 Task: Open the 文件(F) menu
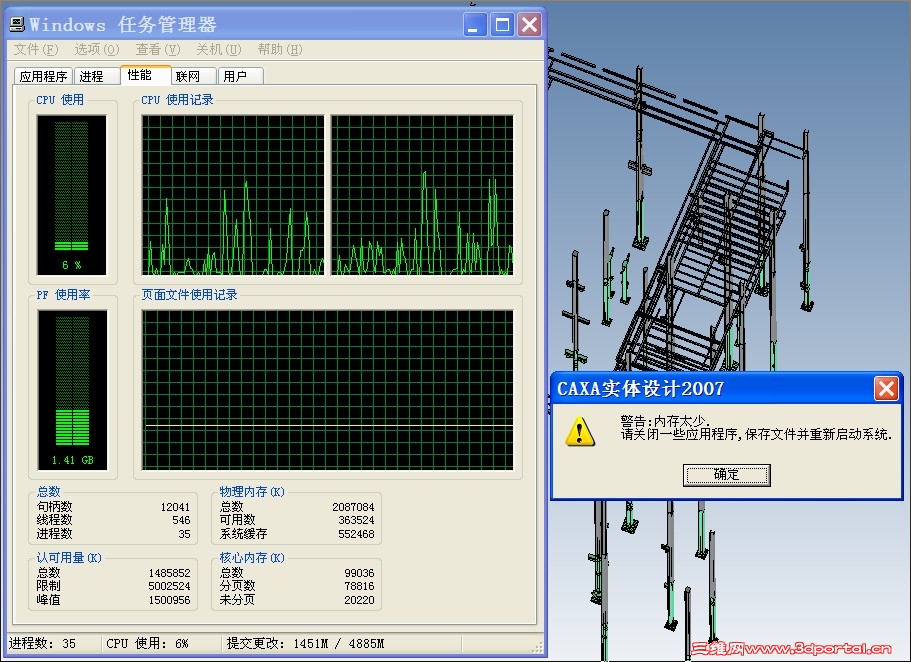point(36,49)
